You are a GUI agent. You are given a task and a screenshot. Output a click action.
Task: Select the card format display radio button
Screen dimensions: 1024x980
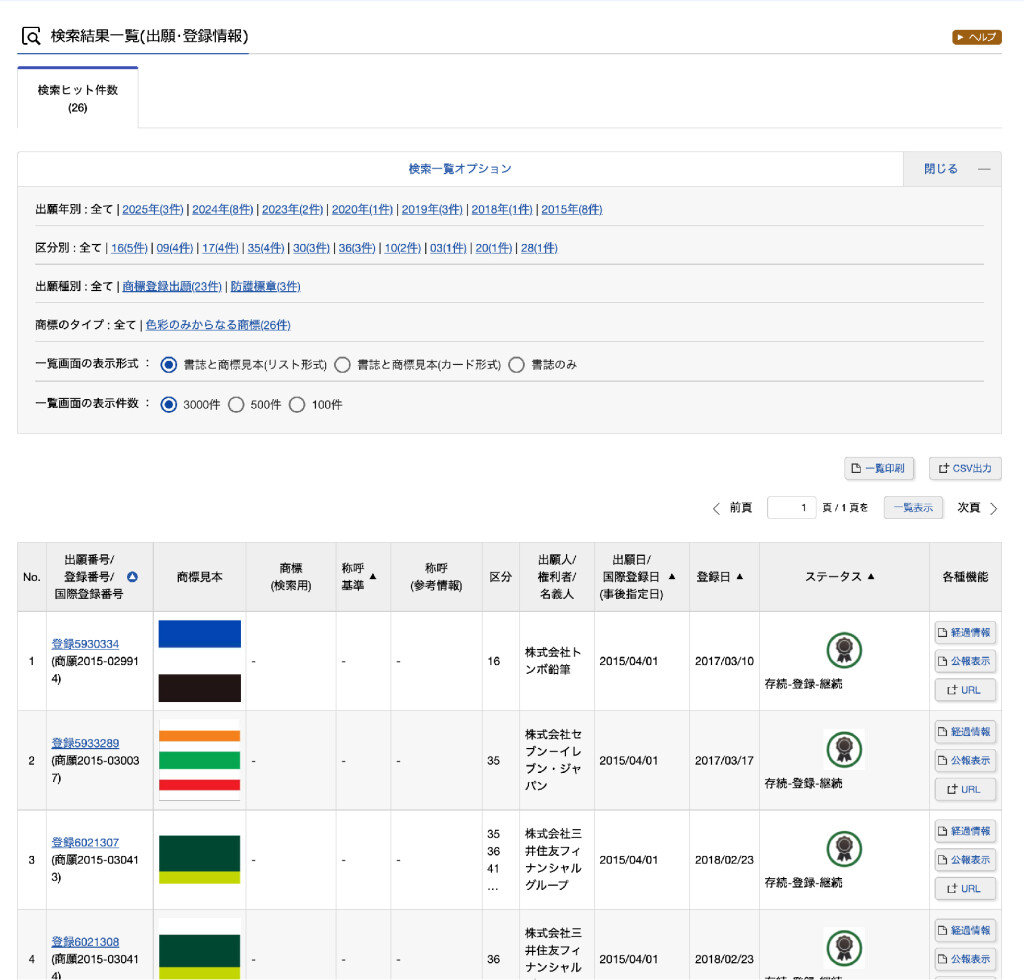pyautogui.click(x=343, y=365)
